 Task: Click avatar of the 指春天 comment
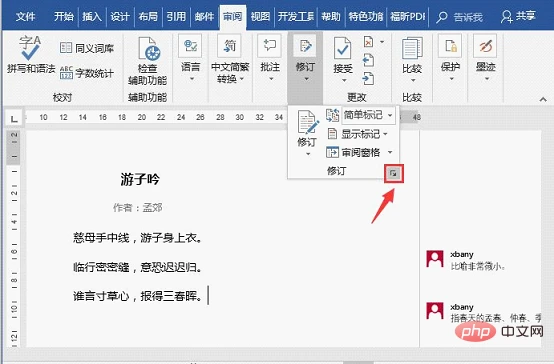click(435, 311)
